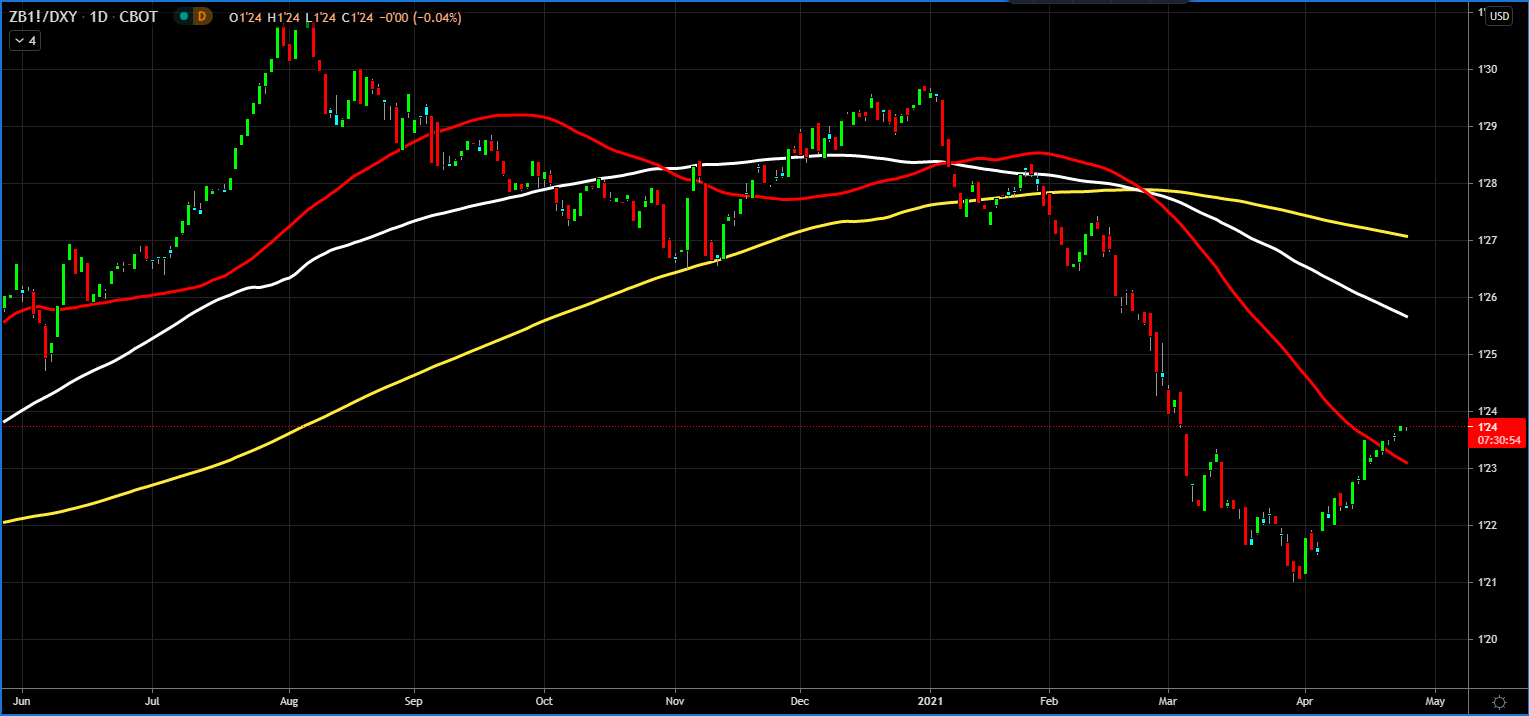Click the 1'22 price axis label
Viewport: 1529px width, 716px height.
click(1488, 525)
